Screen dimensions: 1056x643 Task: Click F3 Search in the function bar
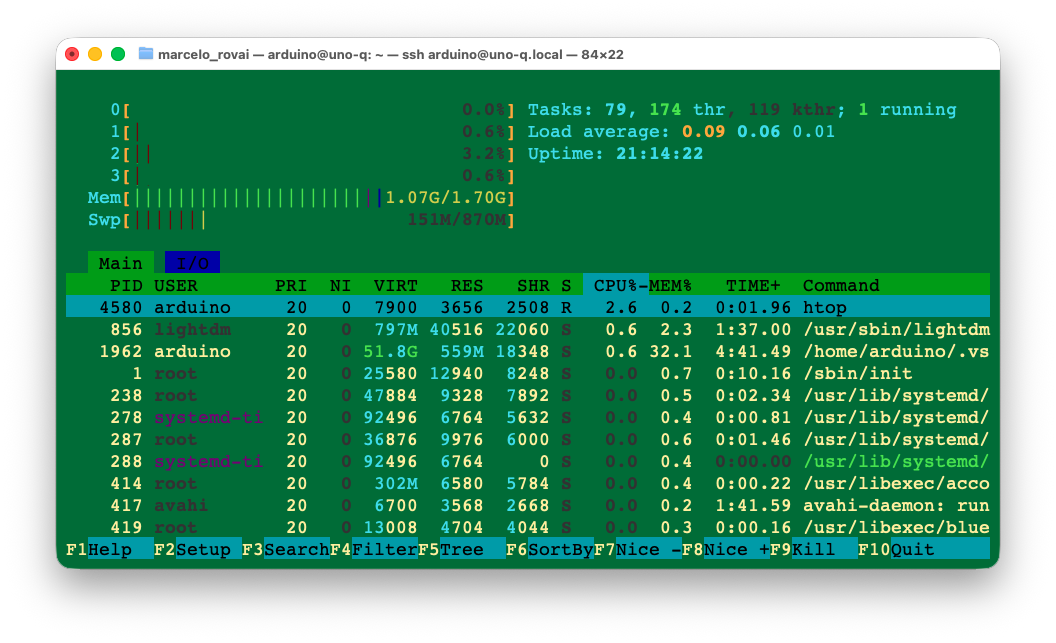pos(286,549)
